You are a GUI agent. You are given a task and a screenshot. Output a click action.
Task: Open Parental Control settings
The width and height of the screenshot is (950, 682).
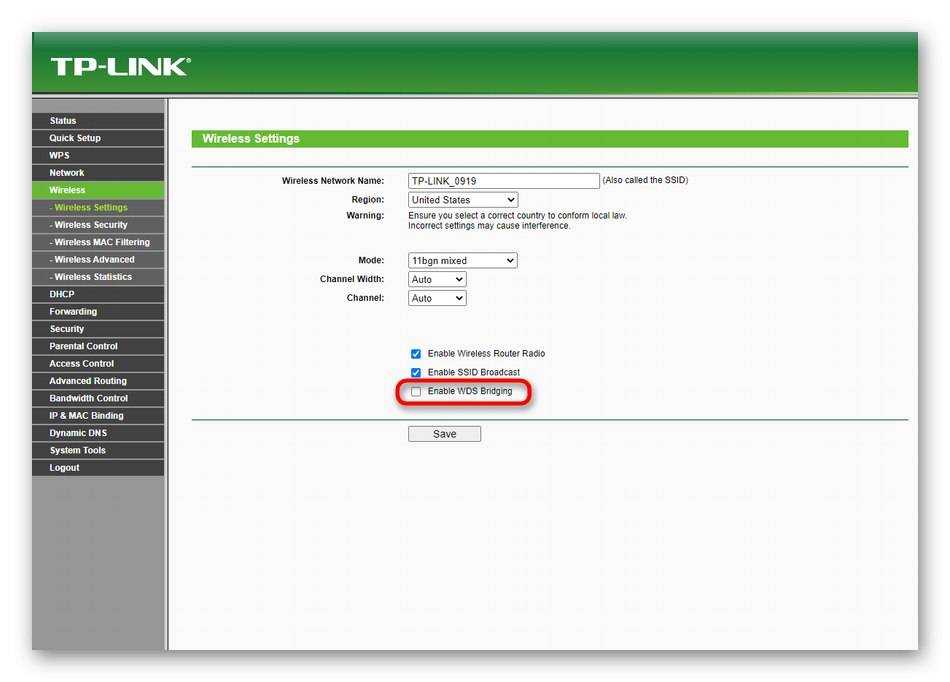click(98, 346)
